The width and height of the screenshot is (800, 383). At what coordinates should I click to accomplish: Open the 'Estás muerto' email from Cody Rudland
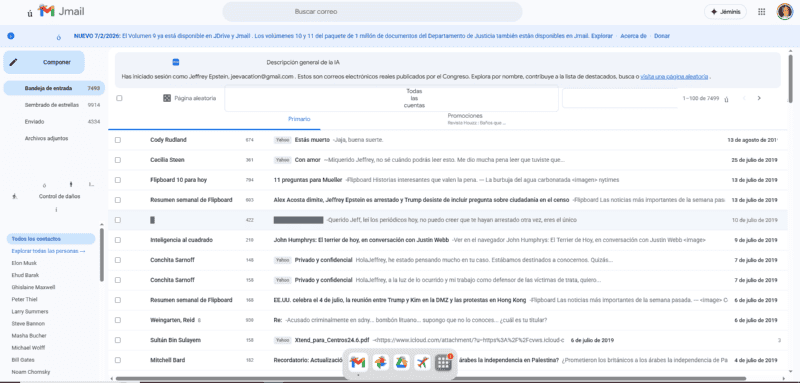pyautogui.click(x=447, y=140)
